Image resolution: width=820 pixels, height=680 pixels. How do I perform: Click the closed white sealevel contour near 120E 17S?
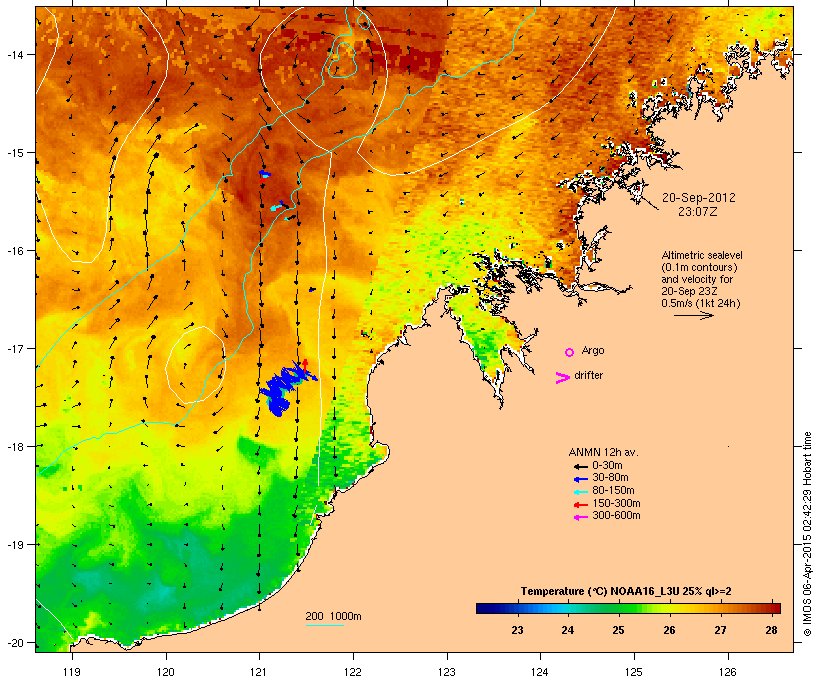196,365
